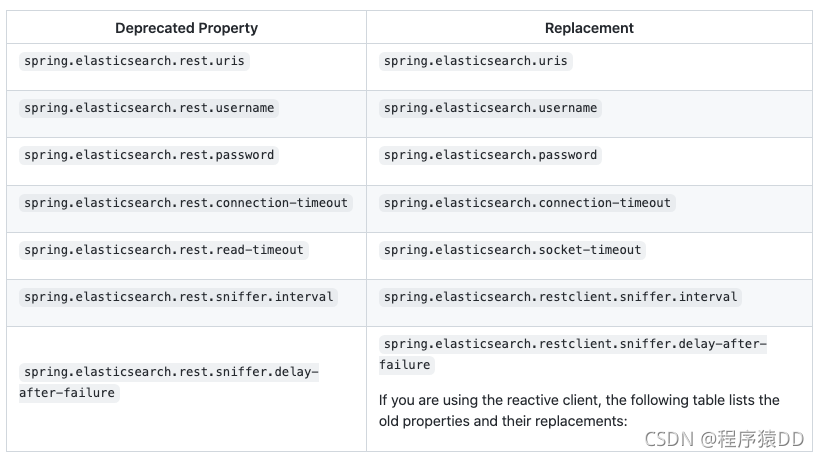Select spring.elasticsearch.rest.uris code cell
This screenshot has width=819, height=457.
(x=134, y=61)
